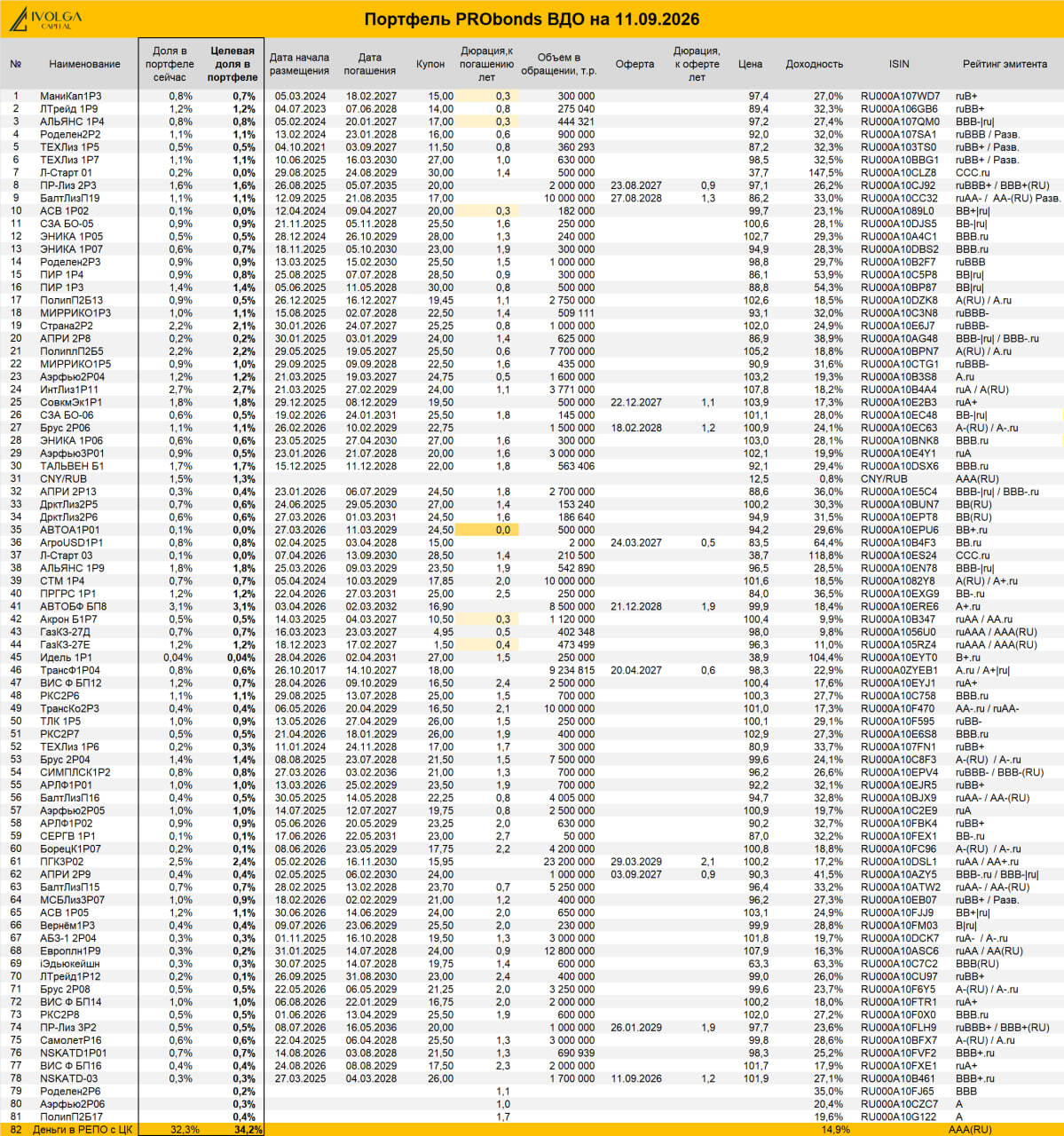Click ISIN RU000A107WD7 cell
The image size is (1064, 1136).
[900, 96]
